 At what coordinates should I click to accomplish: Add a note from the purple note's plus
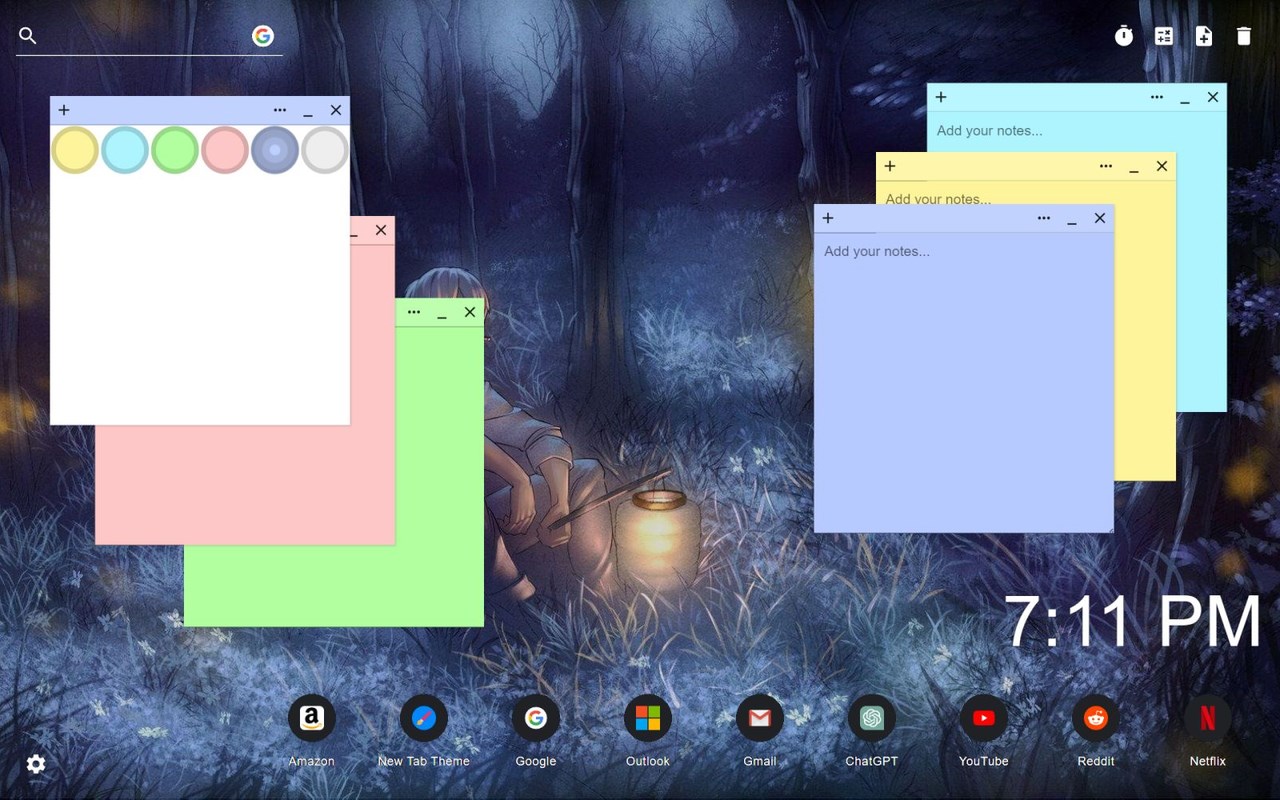[x=828, y=218]
